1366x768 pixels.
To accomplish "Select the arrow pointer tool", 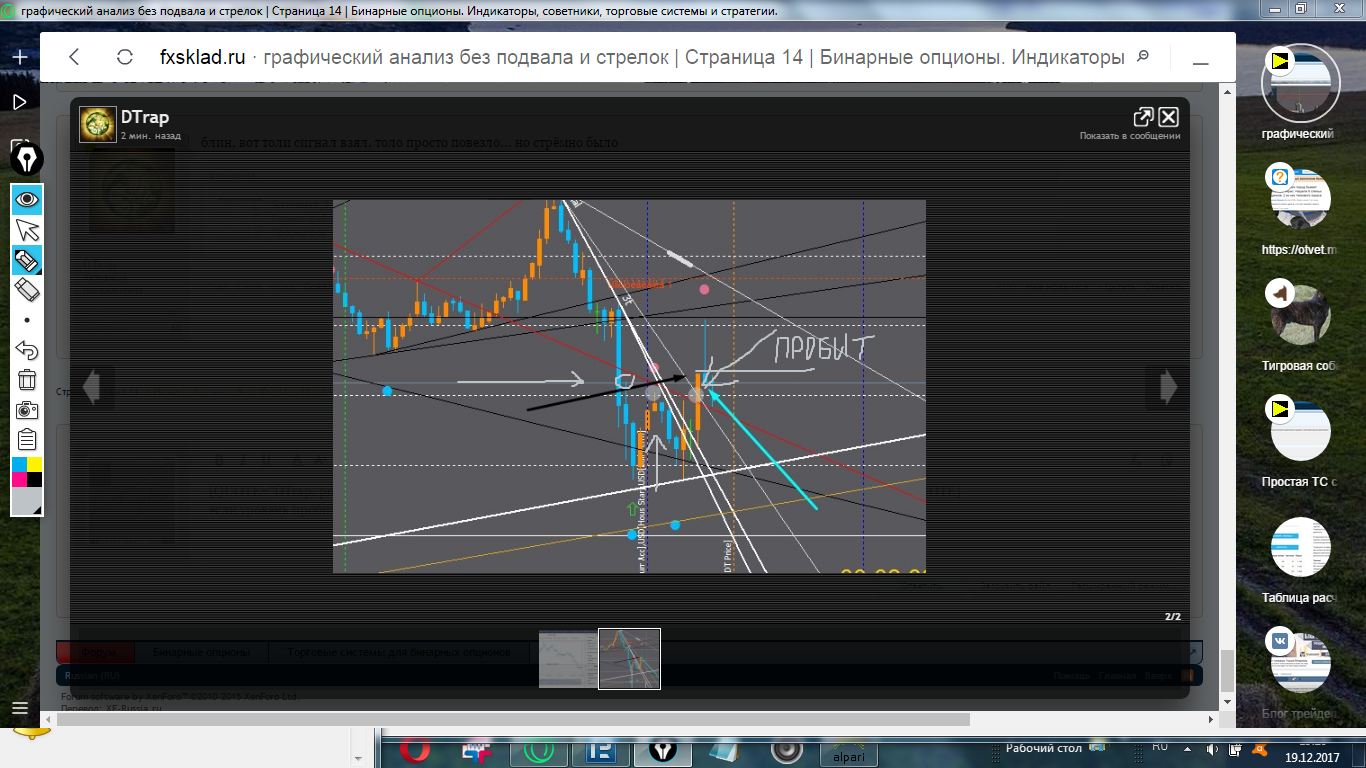I will [27, 230].
